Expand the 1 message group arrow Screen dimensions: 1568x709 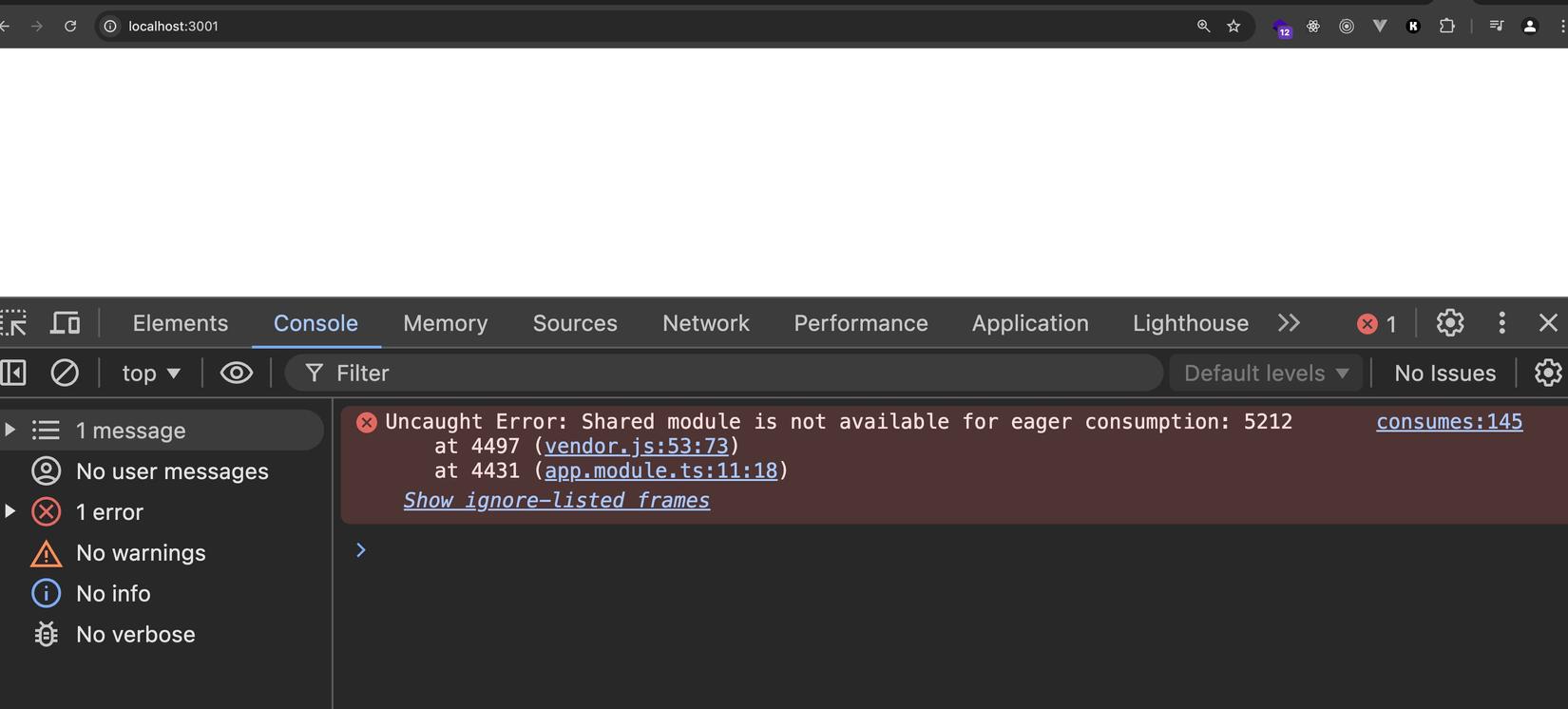pyautogui.click(x=10, y=430)
